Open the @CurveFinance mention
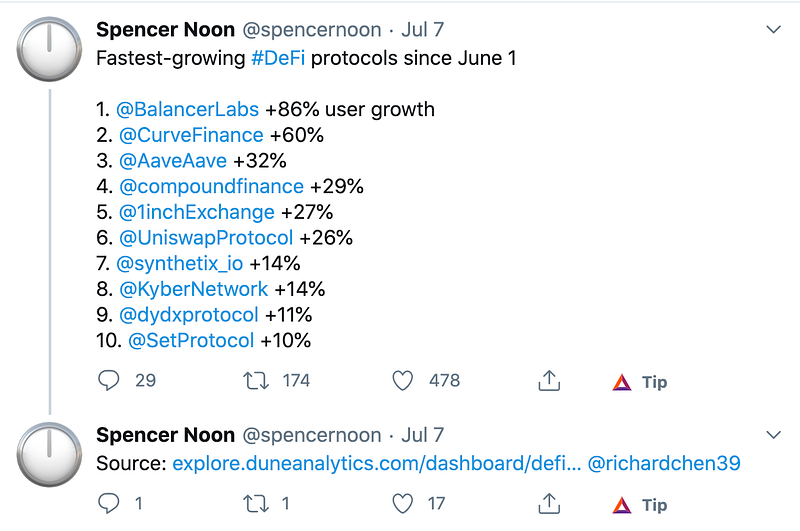800x531 pixels. (192, 135)
